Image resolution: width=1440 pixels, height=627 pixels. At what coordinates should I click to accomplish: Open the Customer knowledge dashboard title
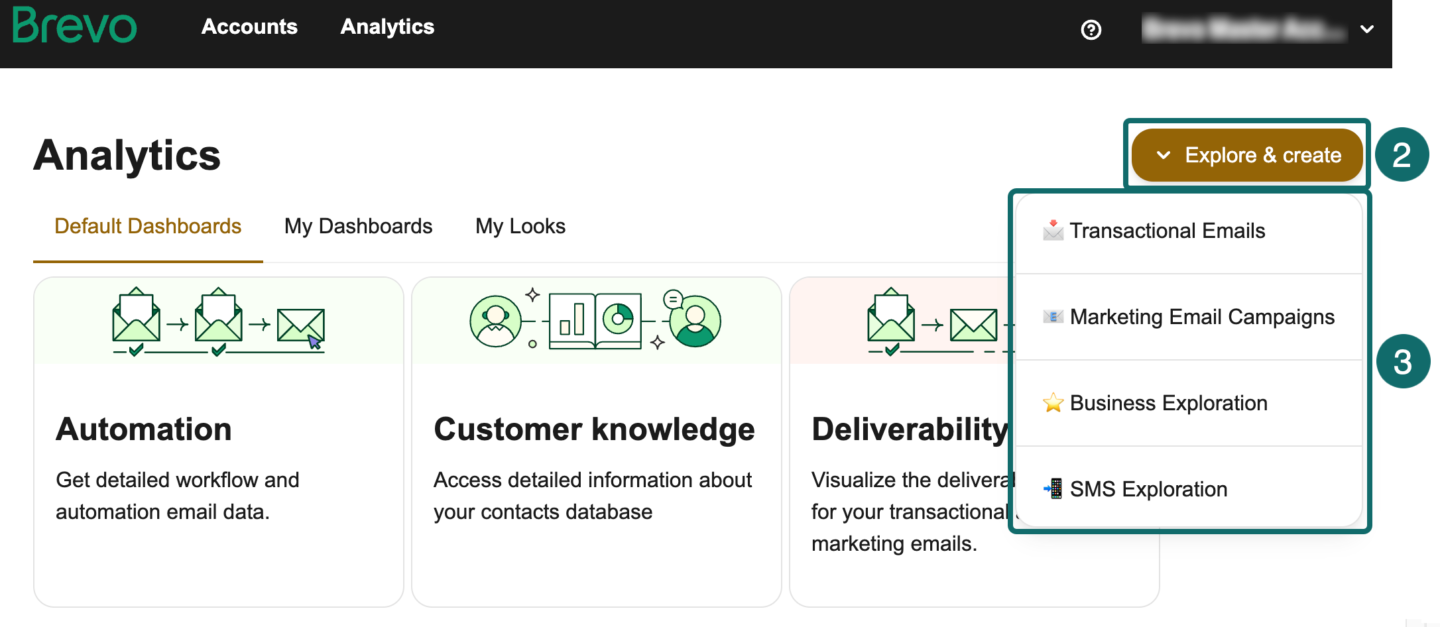click(594, 429)
